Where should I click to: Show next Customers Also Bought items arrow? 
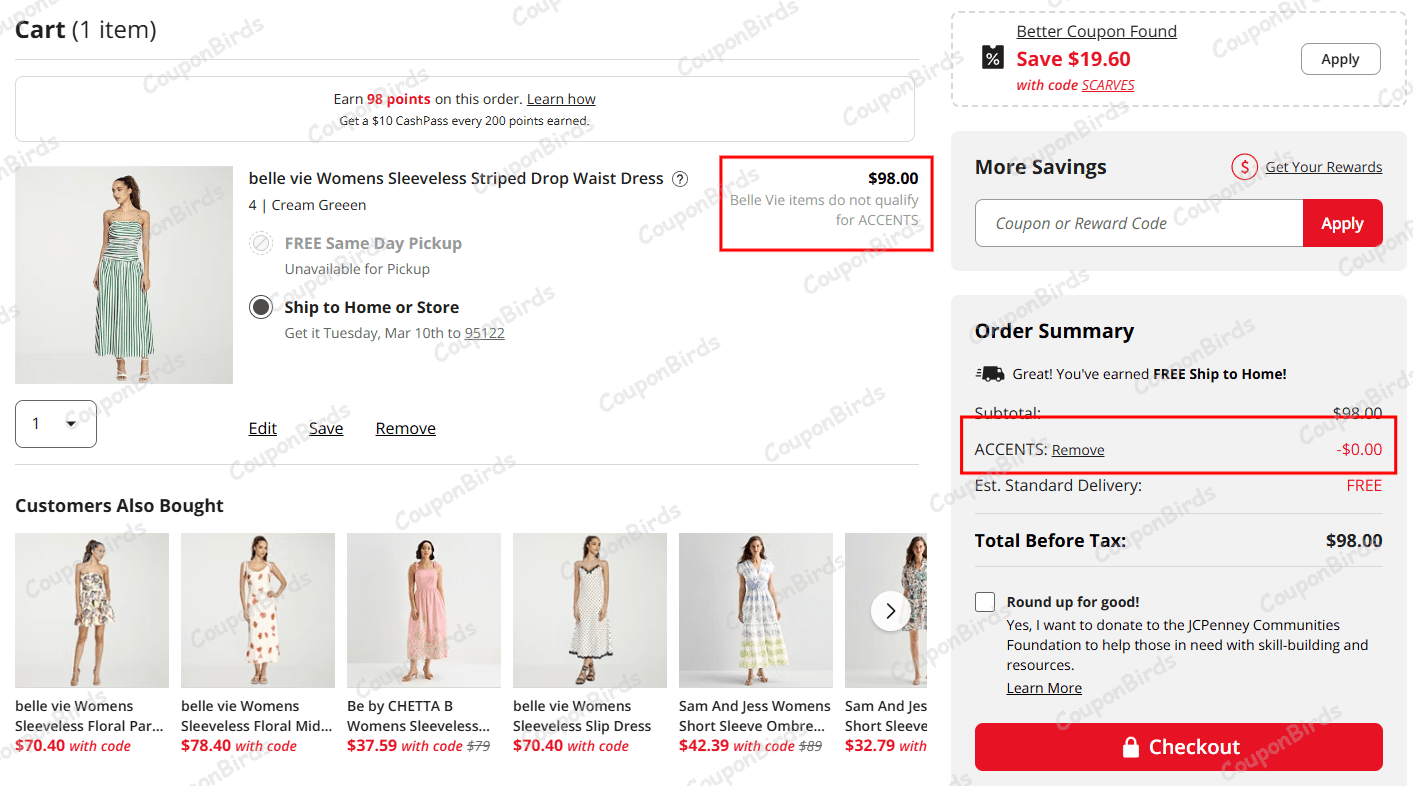(891, 611)
